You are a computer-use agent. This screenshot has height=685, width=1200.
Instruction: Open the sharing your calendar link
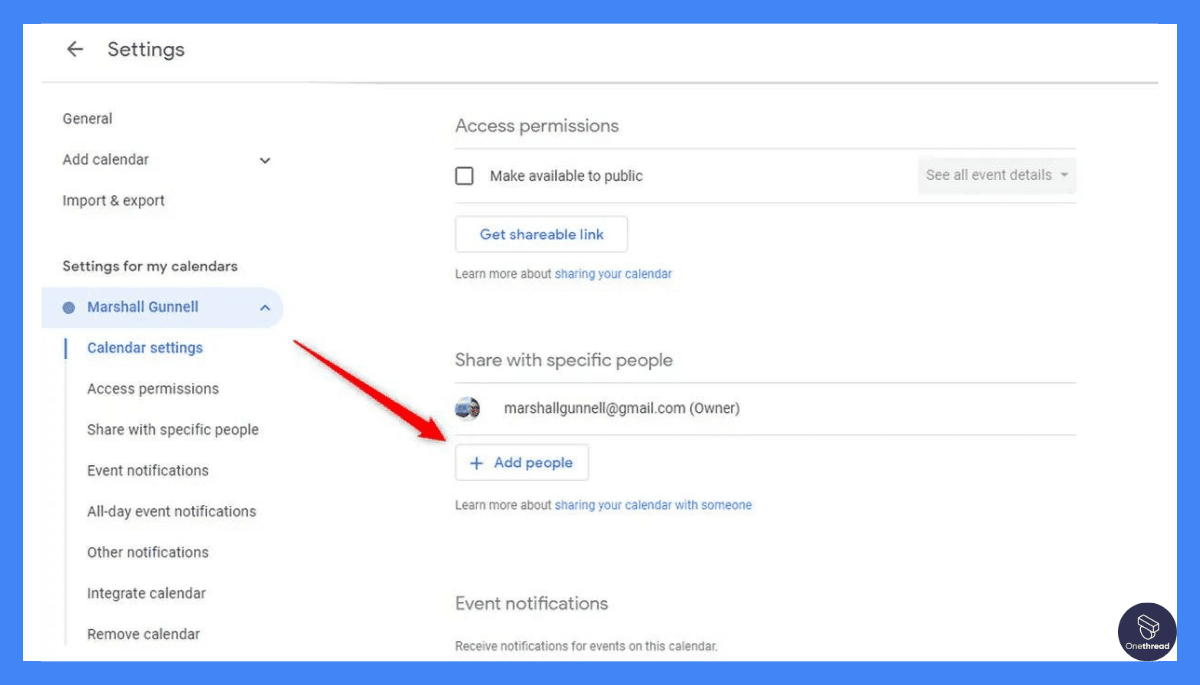(x=613, y=273)
